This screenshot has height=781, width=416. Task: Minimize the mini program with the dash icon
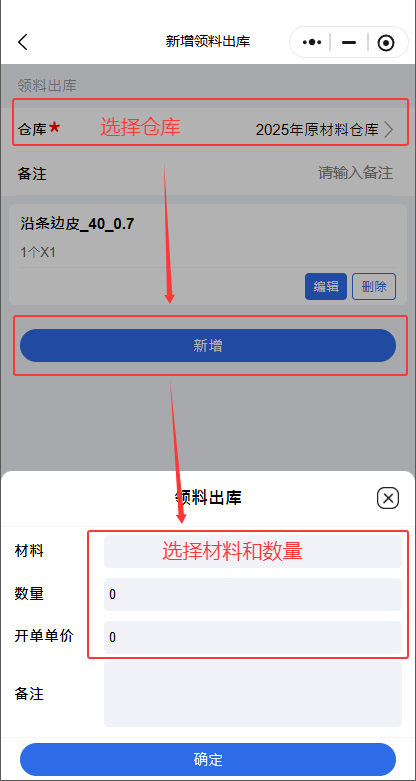coord(349,43)
